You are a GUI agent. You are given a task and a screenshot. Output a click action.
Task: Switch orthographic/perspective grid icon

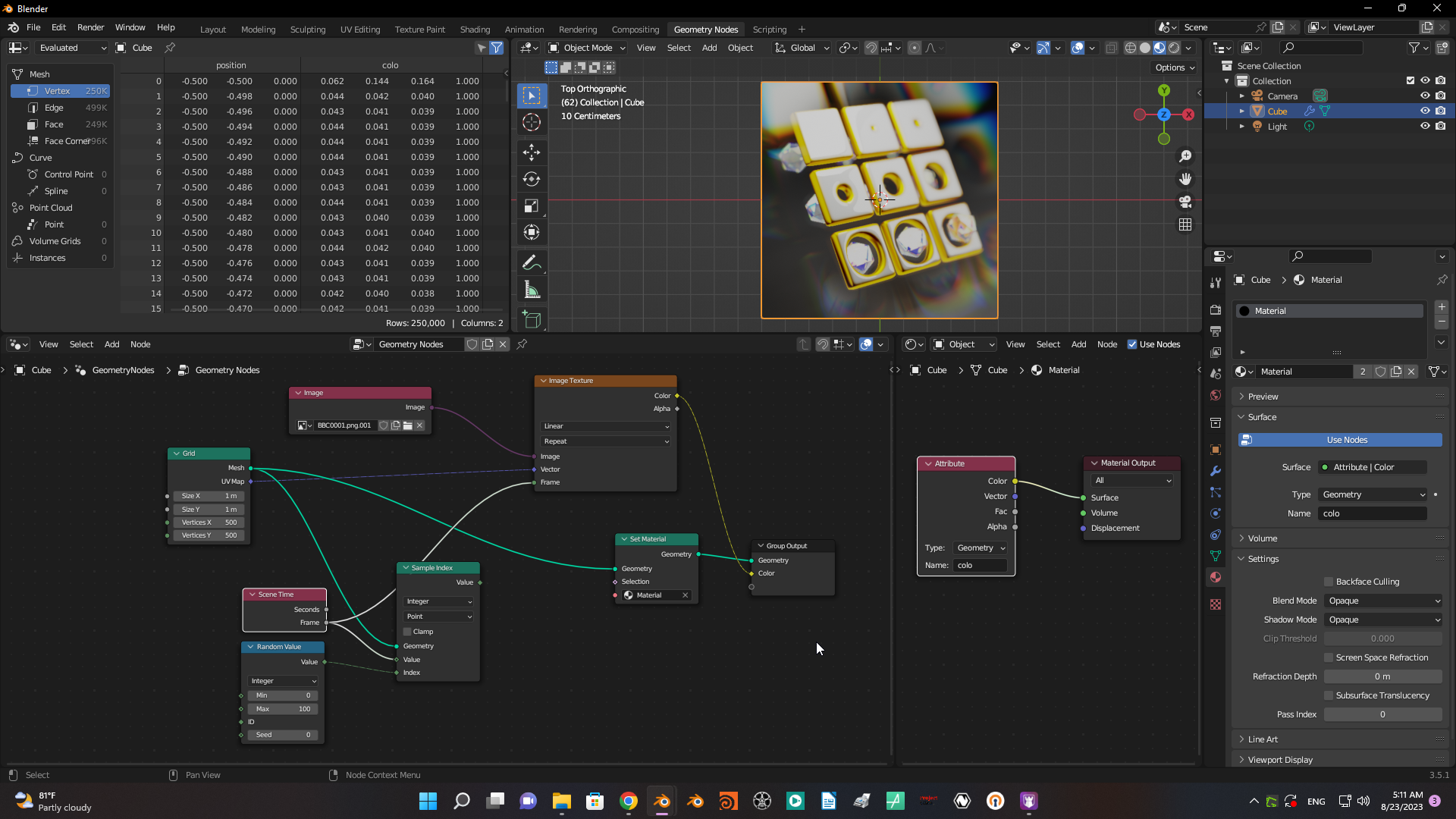point(1185,224)
